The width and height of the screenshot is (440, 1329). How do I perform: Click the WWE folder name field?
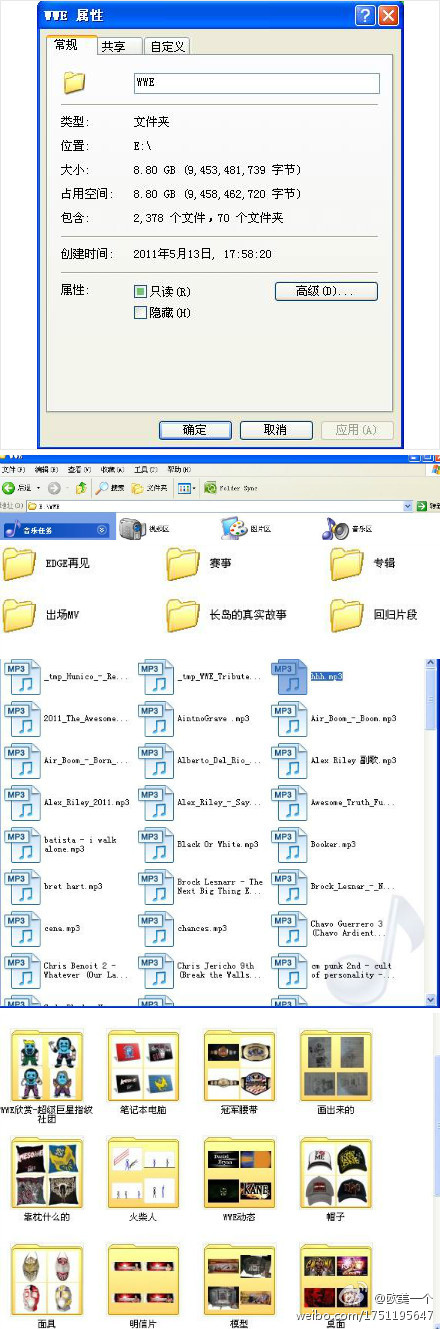click(256, 83)
